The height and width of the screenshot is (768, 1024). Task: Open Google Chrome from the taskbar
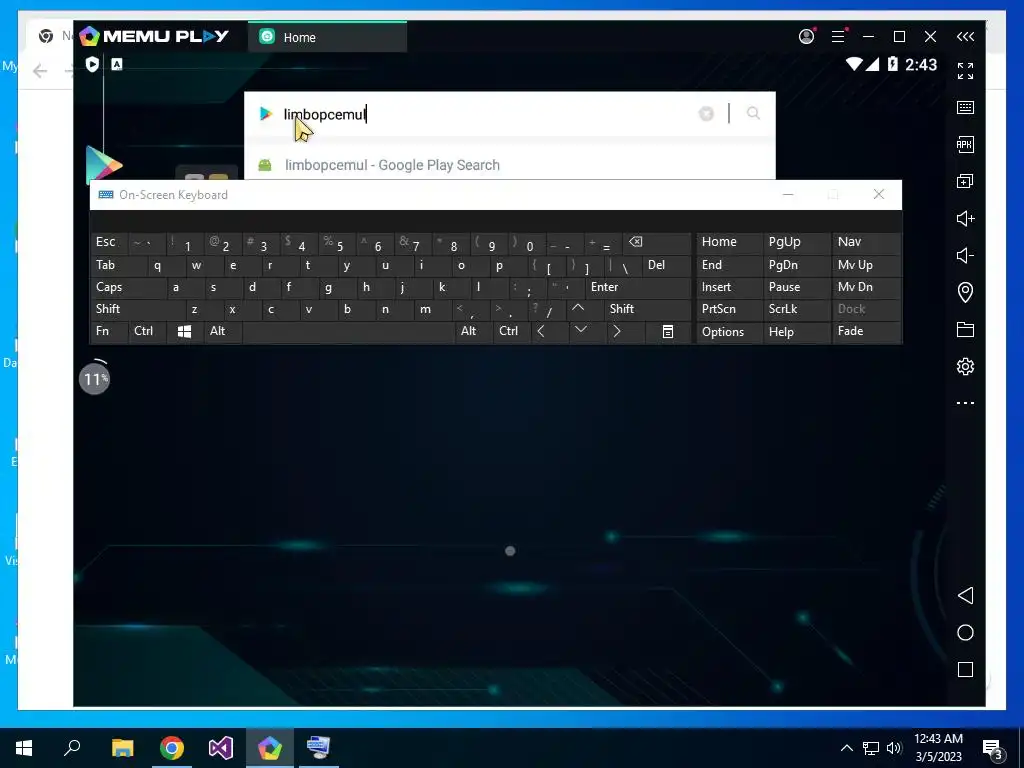click(x=172, y=748)
